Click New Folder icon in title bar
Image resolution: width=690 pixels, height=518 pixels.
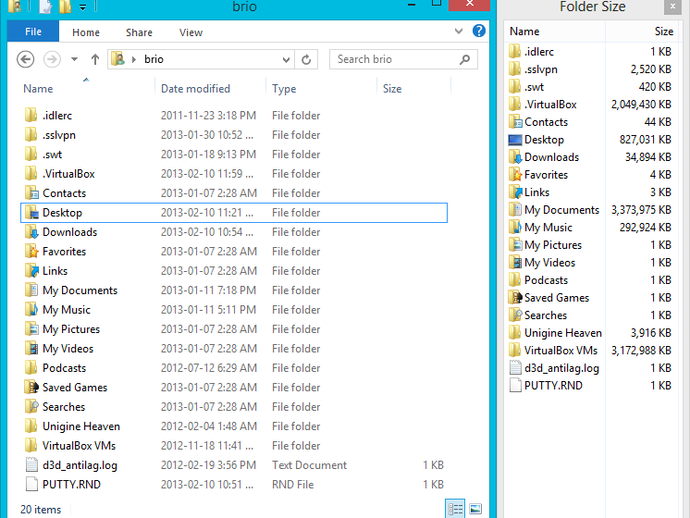[x=65, y=6]
